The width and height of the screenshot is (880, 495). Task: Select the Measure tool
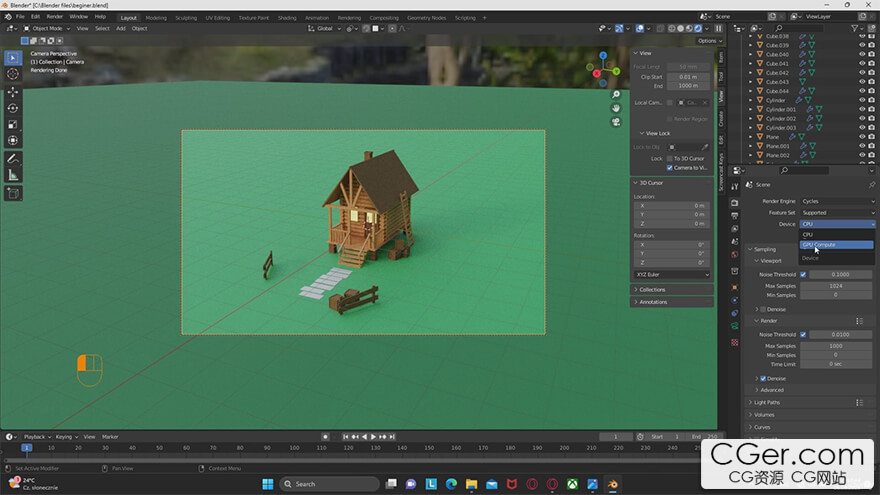coord(13,176)
